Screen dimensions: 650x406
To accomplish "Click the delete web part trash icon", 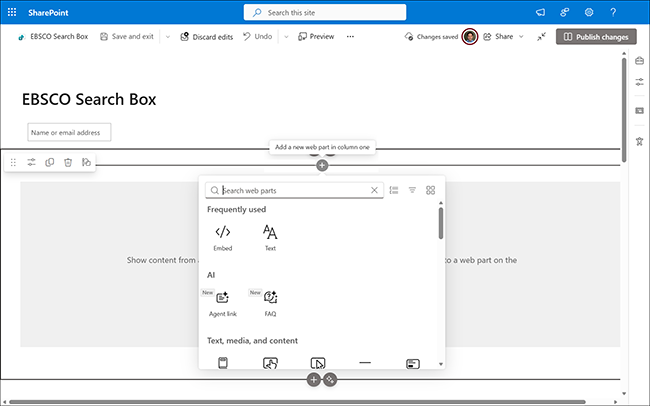I will pyautogui.click(x=68, y=162).
